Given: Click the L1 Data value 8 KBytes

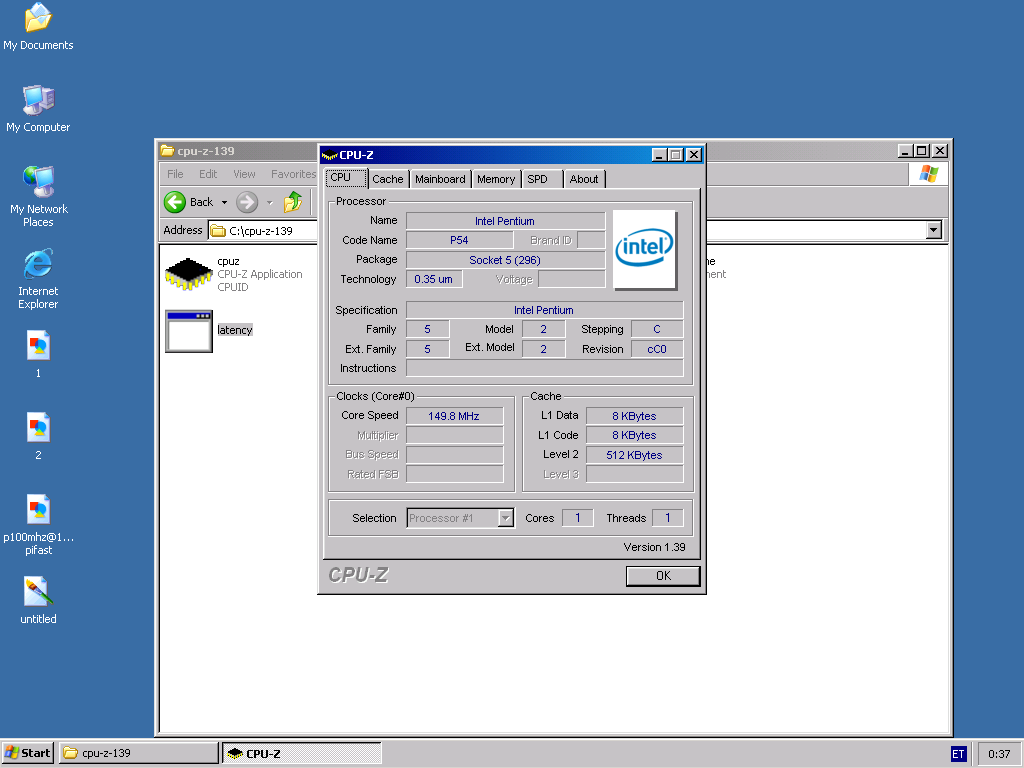Looking at the screenshot, I should pyautogui.click(x=635, y=415).
